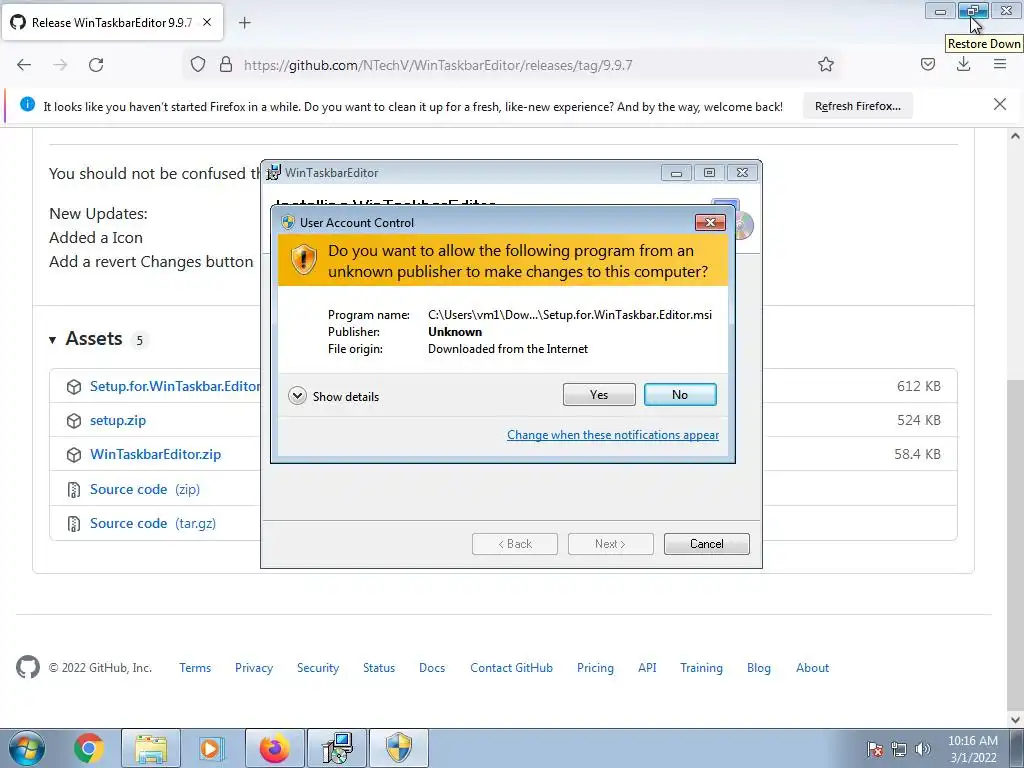Open Save to Pocket icon
This screenshot has width=1024, height=768.
tap(927, 64)
